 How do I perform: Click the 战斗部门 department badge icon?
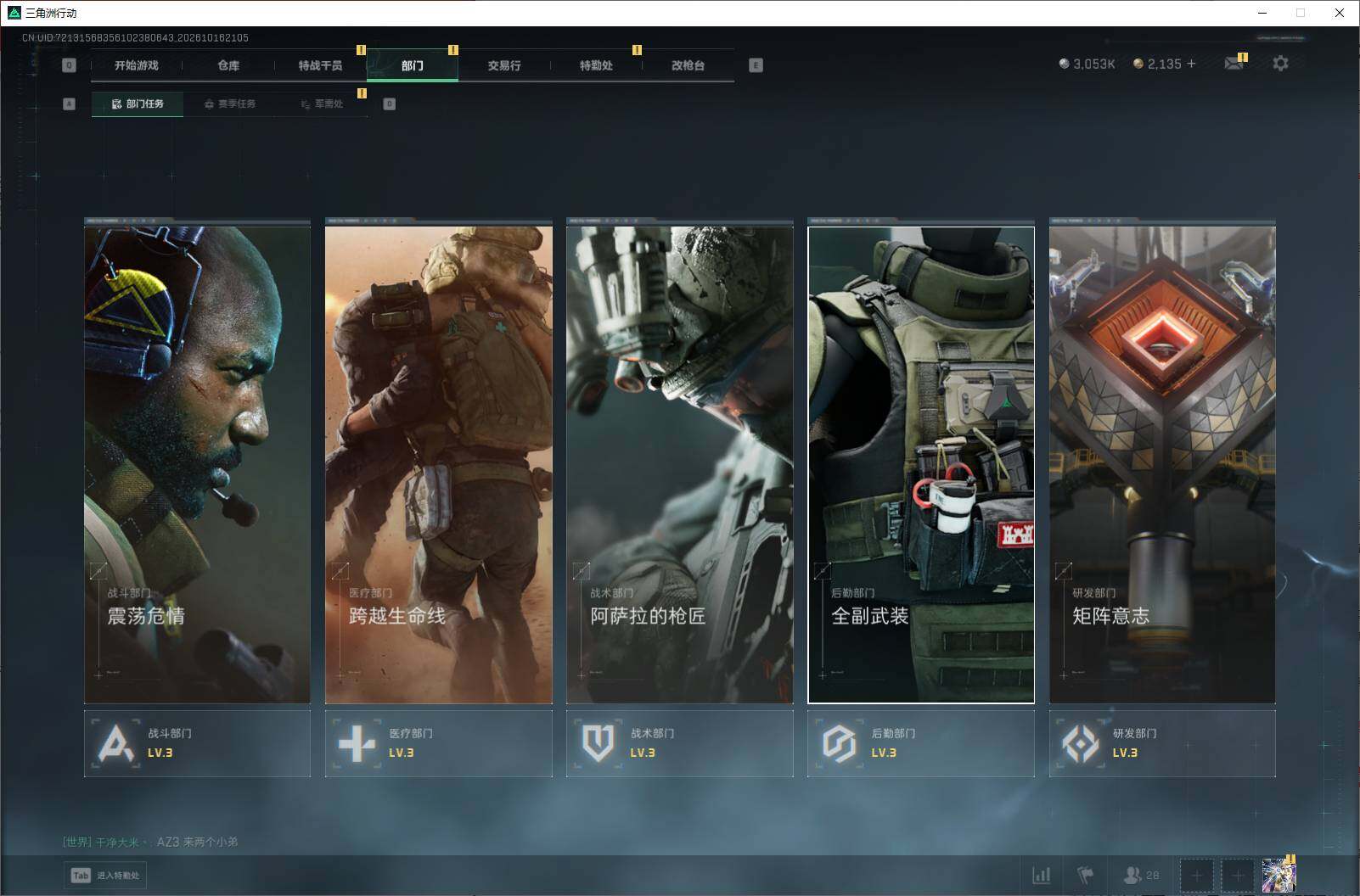click(115, 743)
